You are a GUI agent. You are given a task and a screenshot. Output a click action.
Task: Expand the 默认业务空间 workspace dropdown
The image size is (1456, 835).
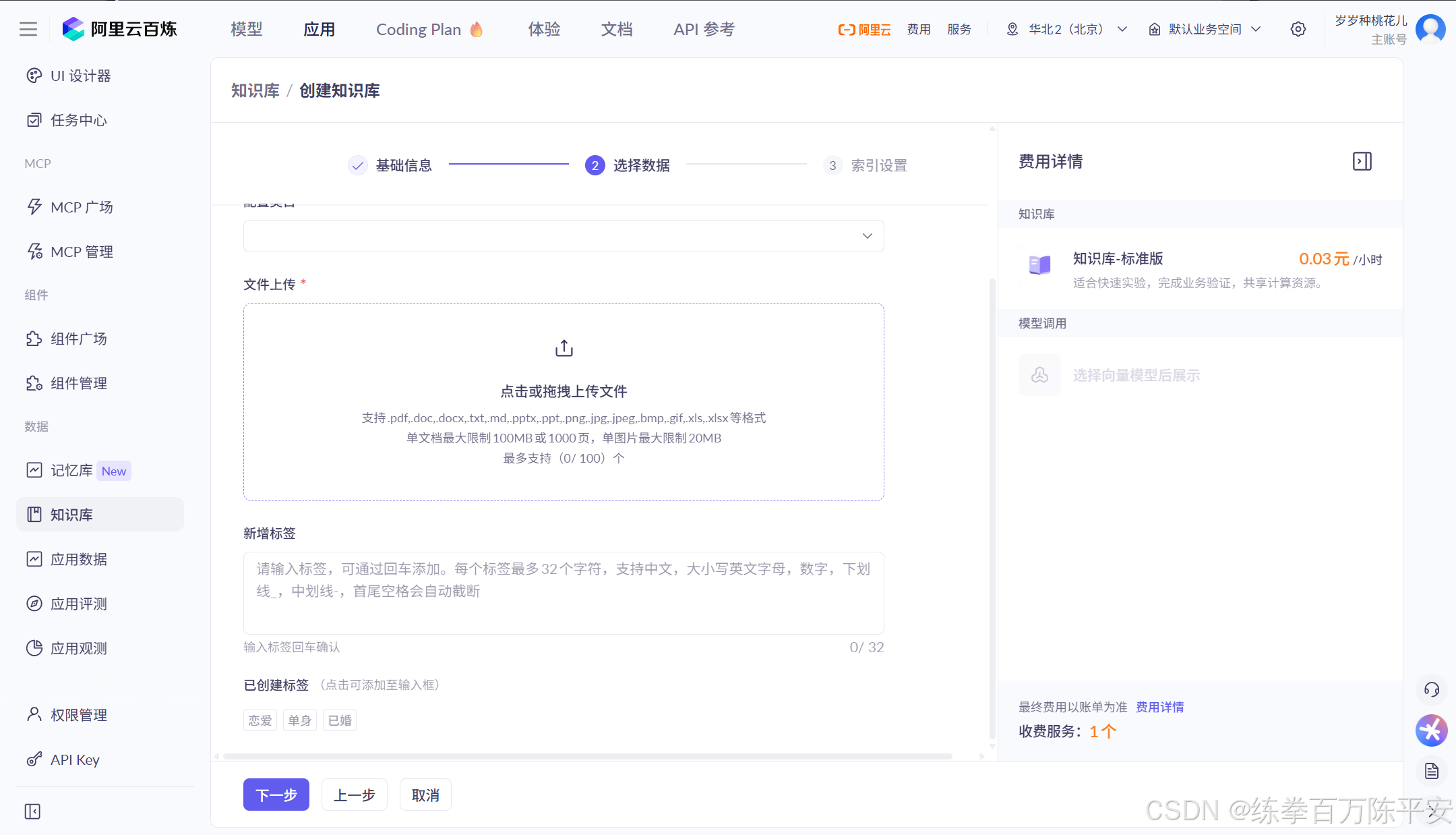point(1205,29)
